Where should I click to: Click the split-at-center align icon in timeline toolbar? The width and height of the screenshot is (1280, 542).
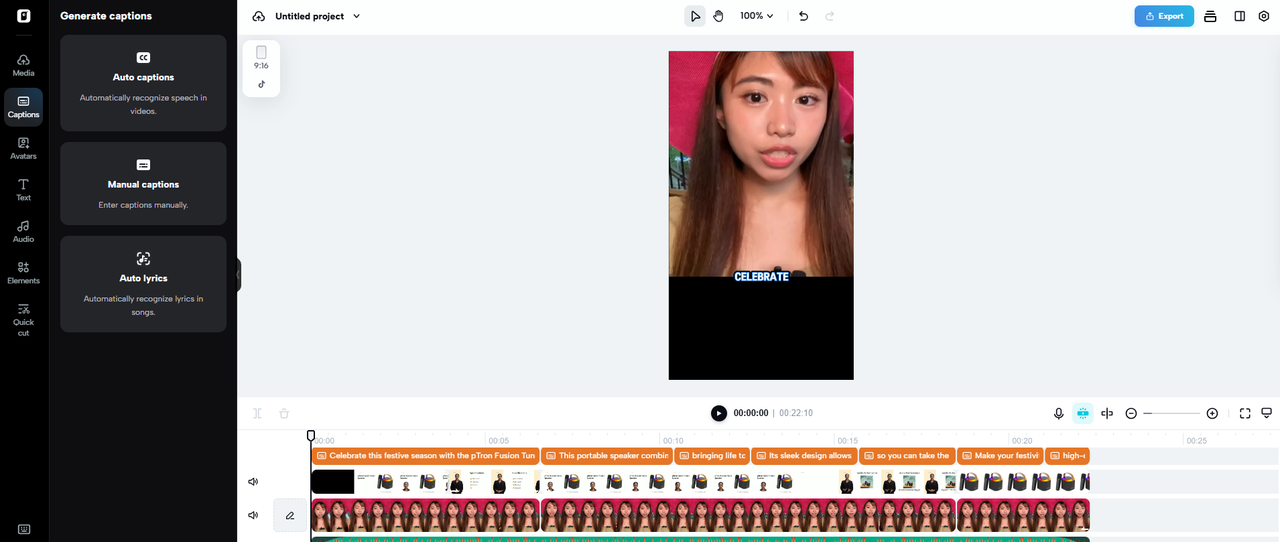(1107, 413)
